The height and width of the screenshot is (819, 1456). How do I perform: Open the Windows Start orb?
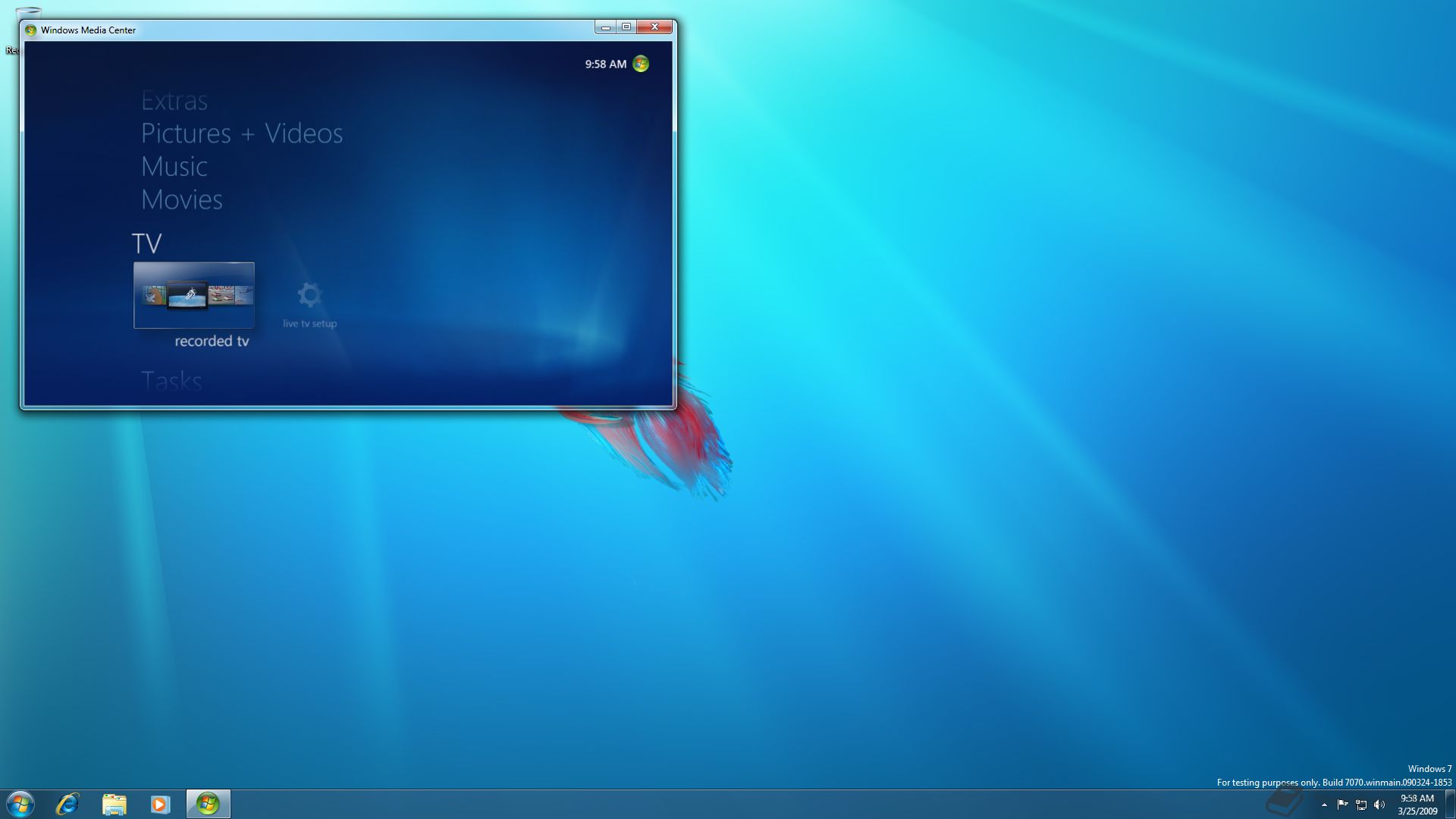[20, 804]
